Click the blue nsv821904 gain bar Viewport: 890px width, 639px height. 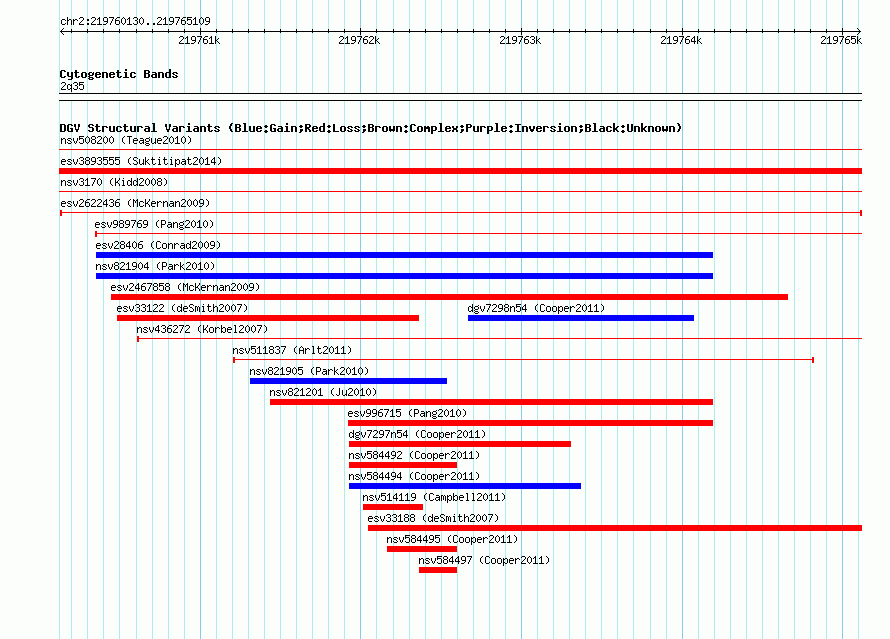[x=404, y=276]
